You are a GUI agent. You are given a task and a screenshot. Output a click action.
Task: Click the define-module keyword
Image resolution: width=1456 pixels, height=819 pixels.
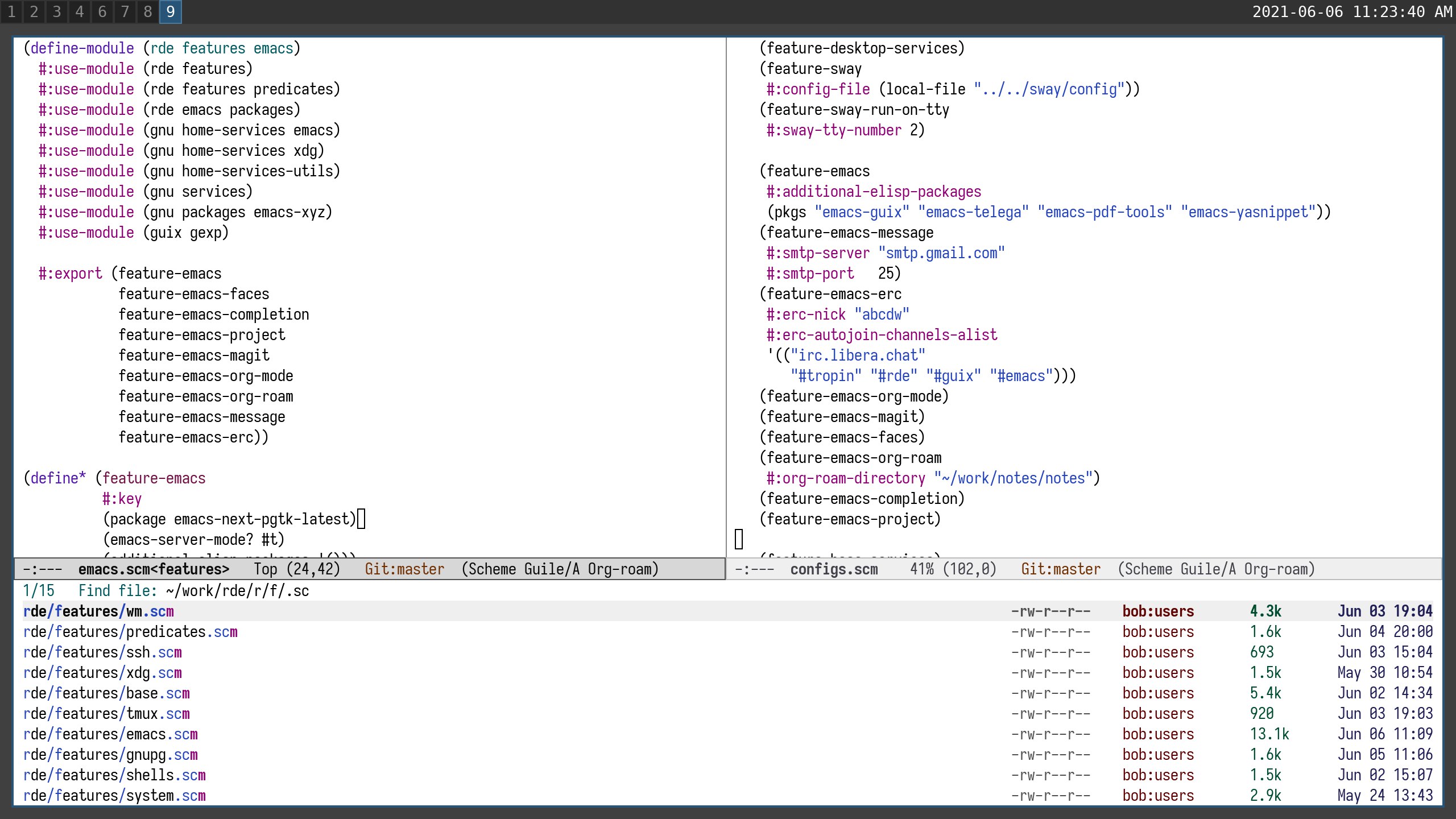pyautogui.click(x=82, y=48)
